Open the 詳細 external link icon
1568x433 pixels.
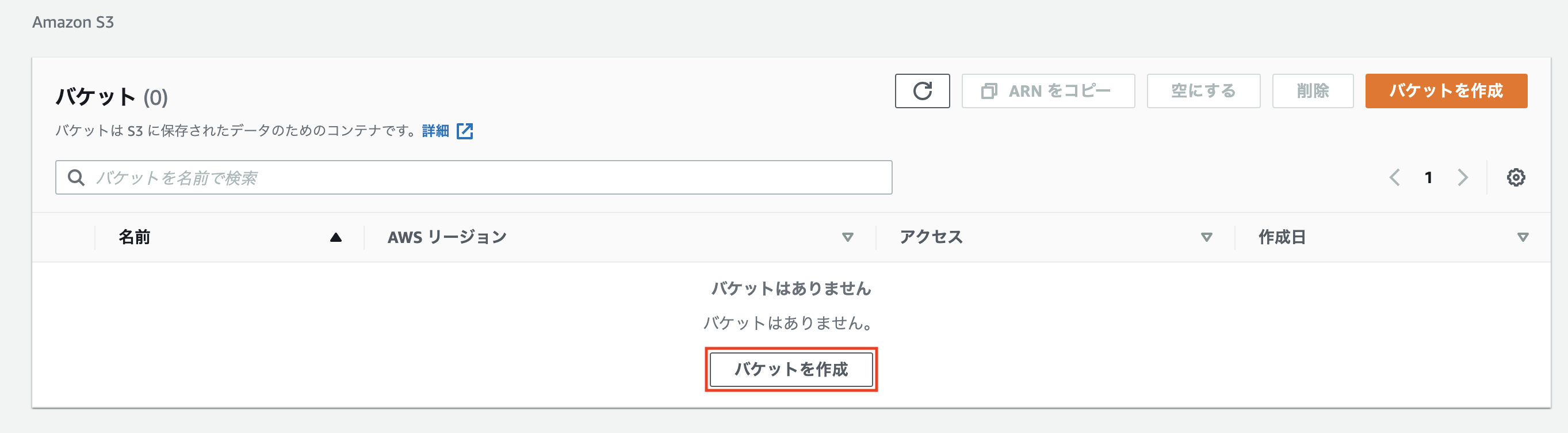click(x=465, y=131)
